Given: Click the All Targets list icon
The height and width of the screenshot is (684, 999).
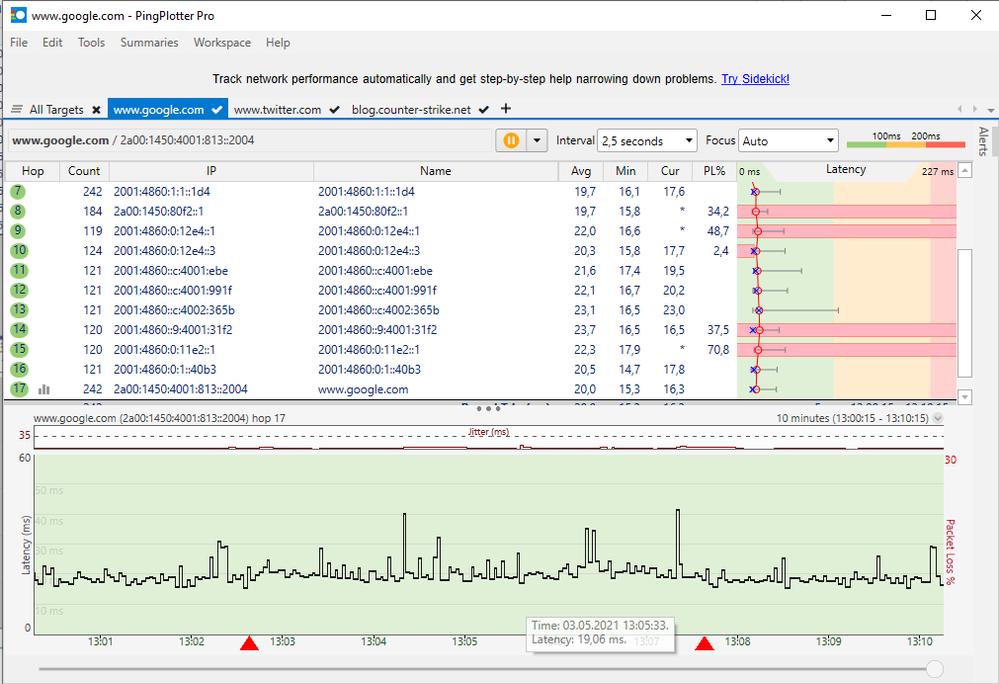Looking at the screenshot, I should [x=17, y=110].
